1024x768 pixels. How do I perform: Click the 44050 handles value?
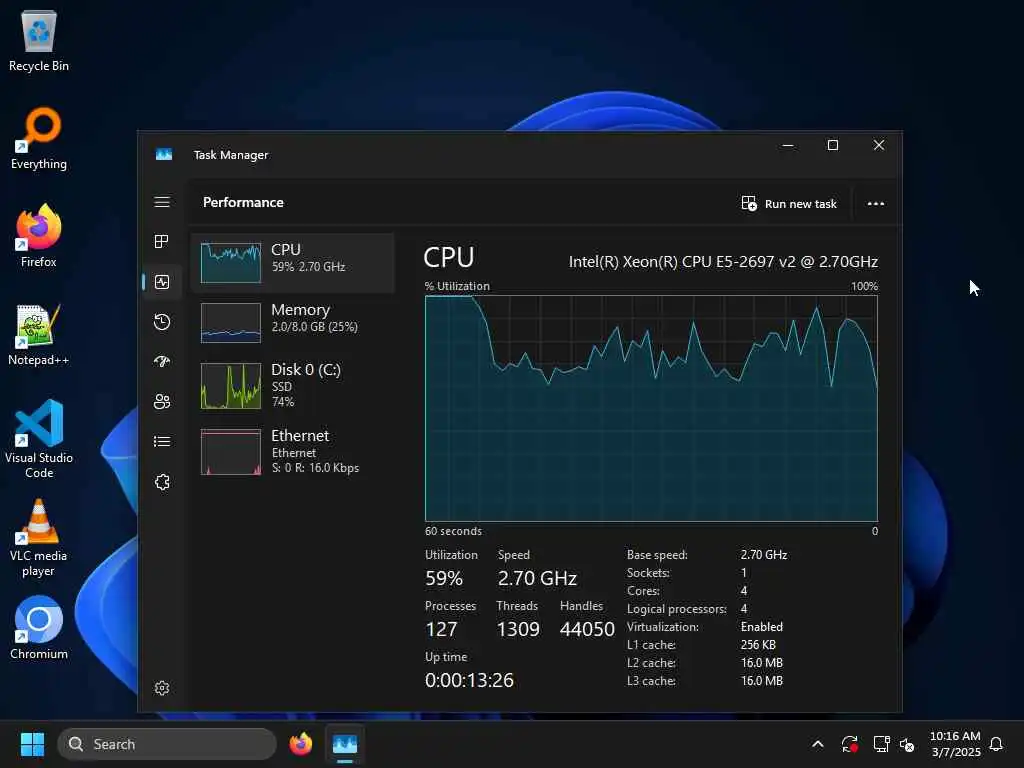[587, 629]
